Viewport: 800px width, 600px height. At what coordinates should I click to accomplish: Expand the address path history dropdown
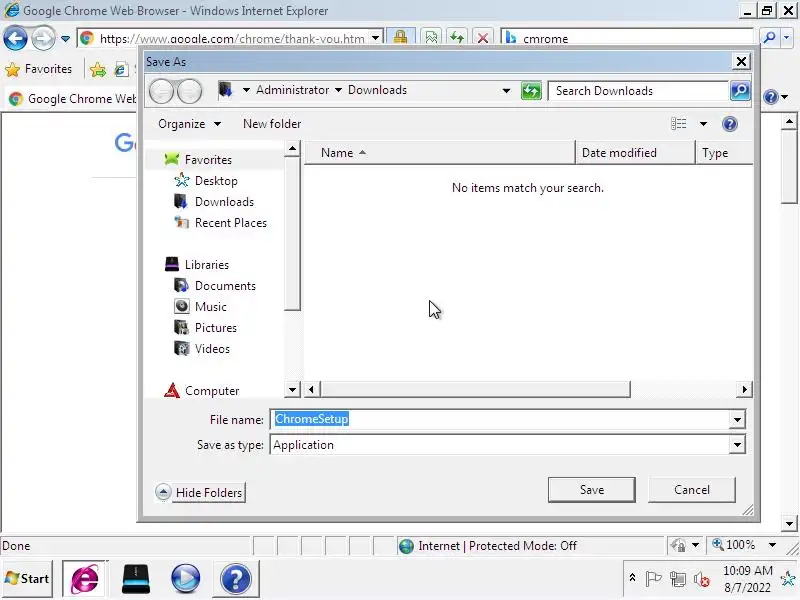coord(506,91)
